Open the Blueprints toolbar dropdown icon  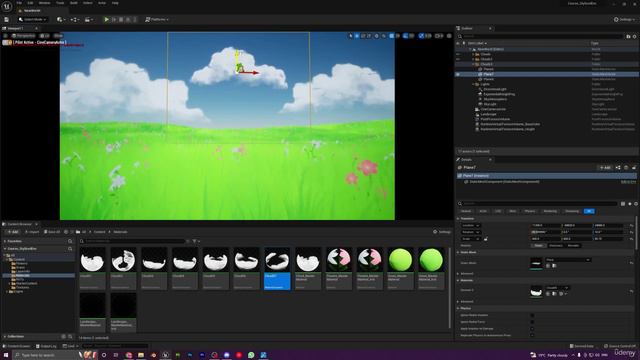[74, 19]
